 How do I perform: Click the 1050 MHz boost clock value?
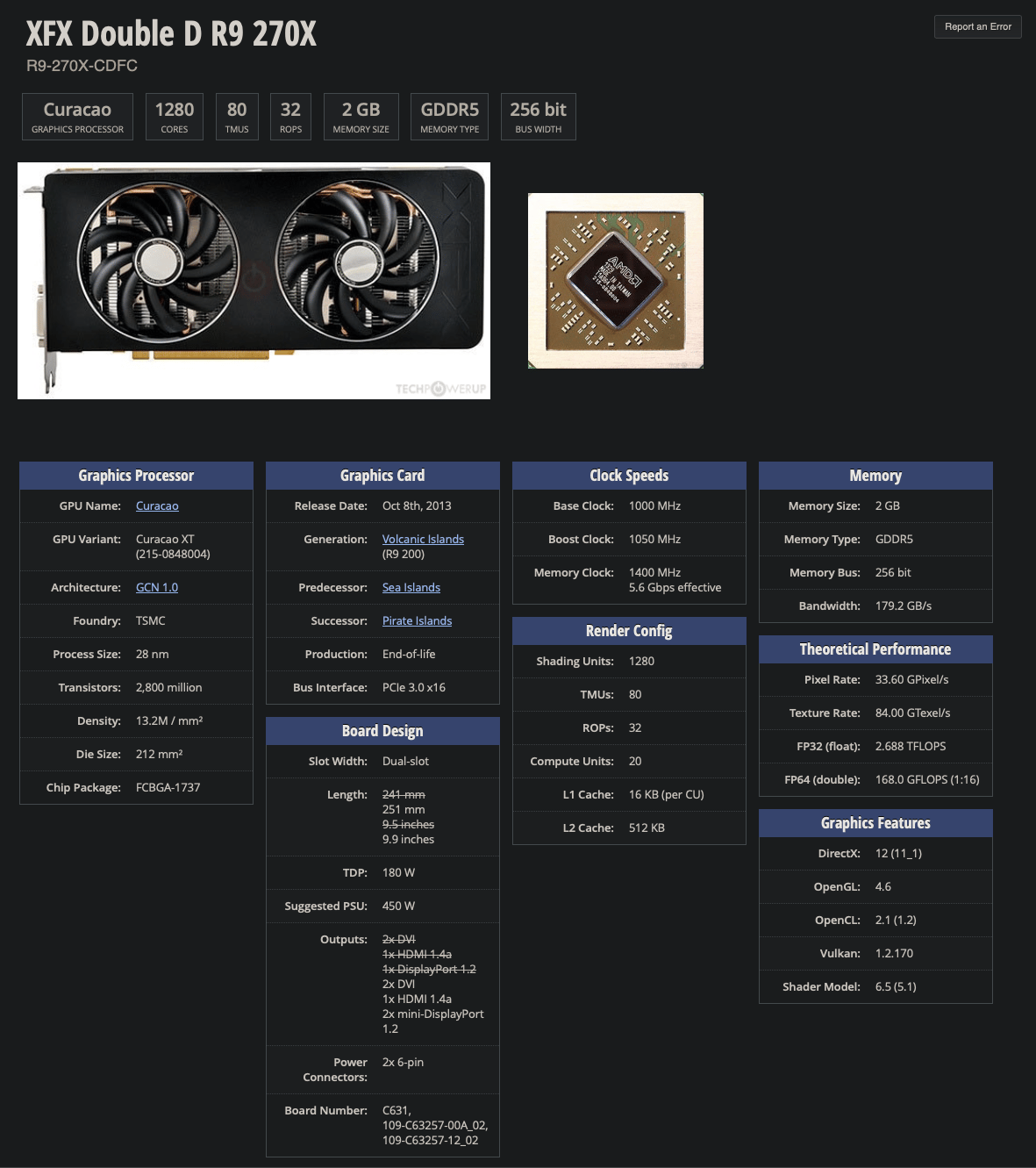point(654,540)
